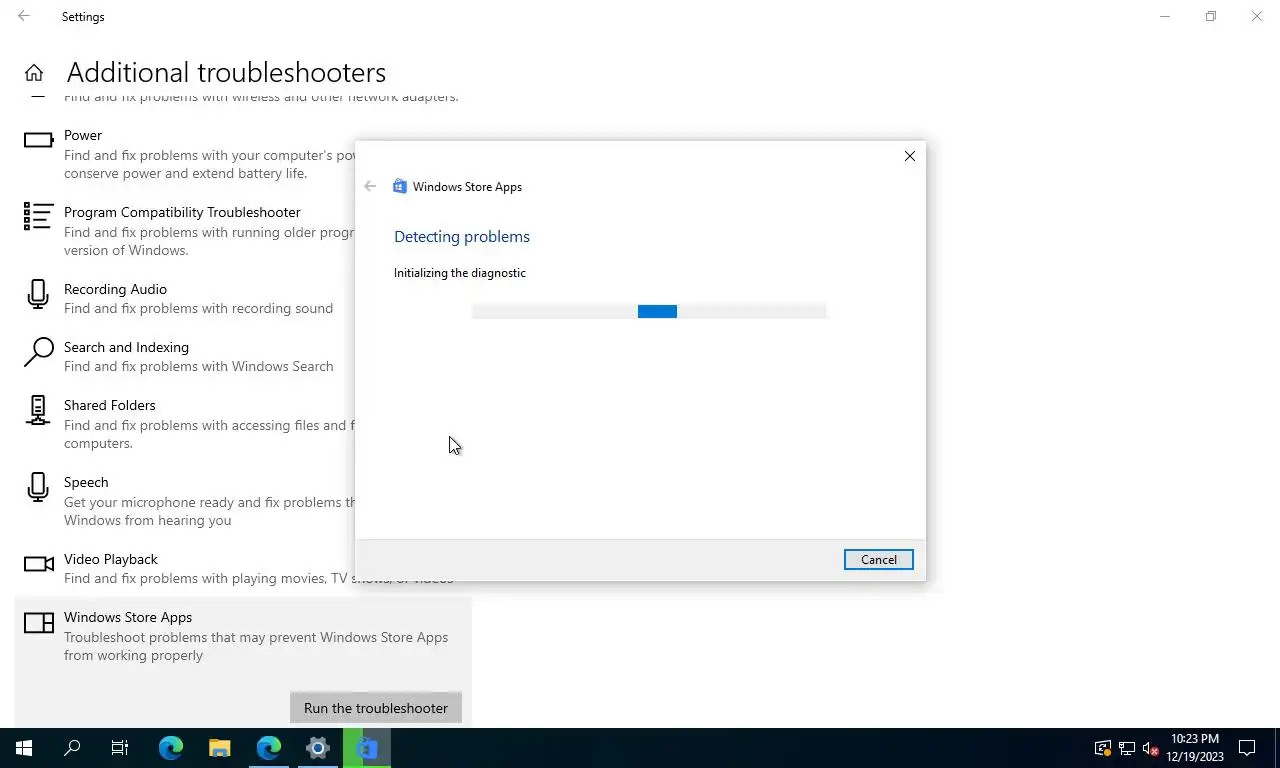Viewport: 1280px width, 768px height.
Task: Click the Windows Store Apps dialog title icon
Action: (x=400, y=186)
